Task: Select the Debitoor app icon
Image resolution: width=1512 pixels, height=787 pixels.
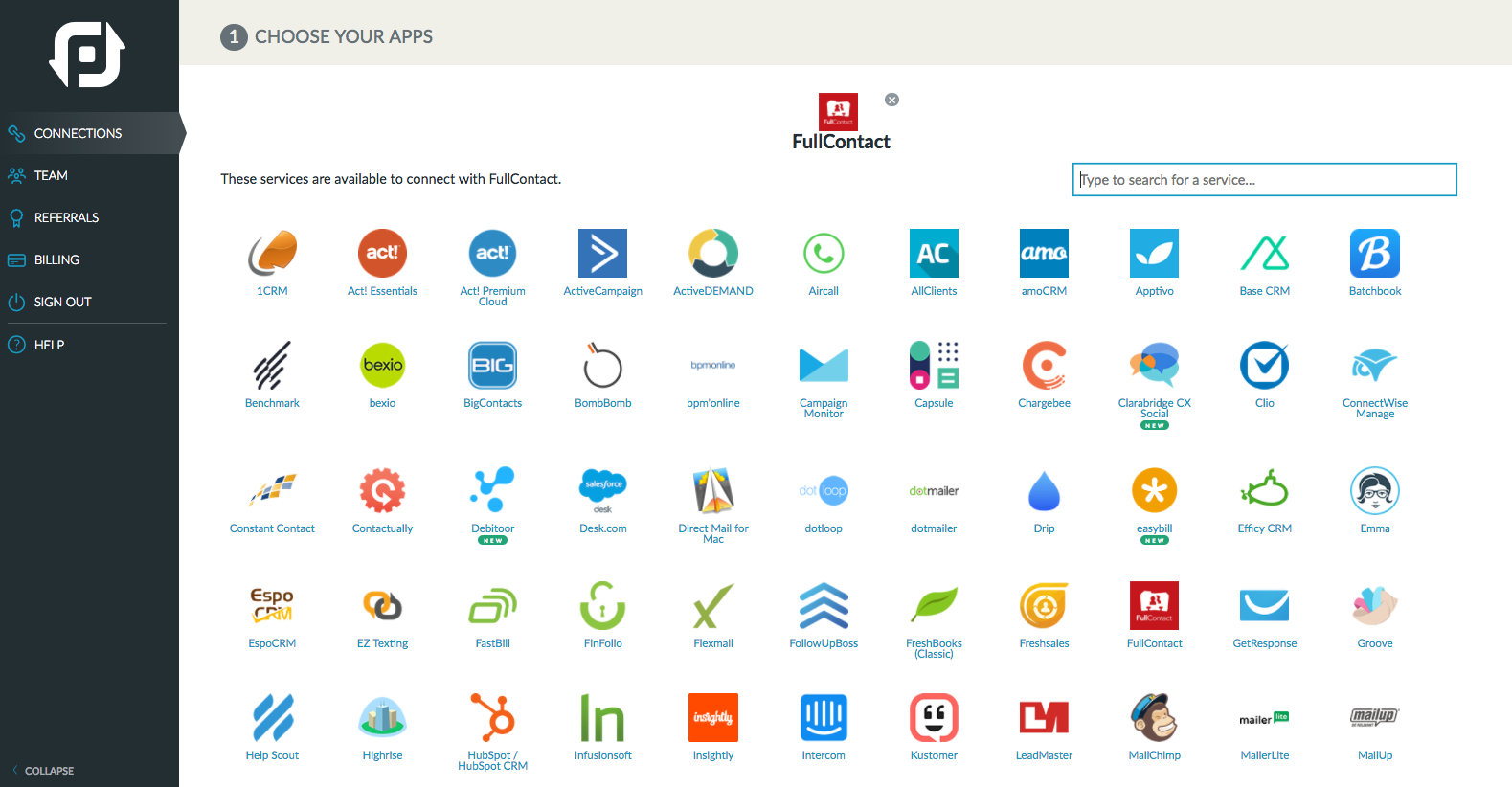Action: click(x=492, y=490)
